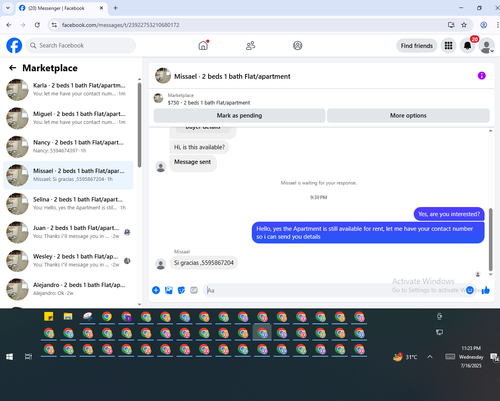The height and width of the screenshot is (401, 500).
Task: Click the Facebook logo
Action: click(14, 45)
